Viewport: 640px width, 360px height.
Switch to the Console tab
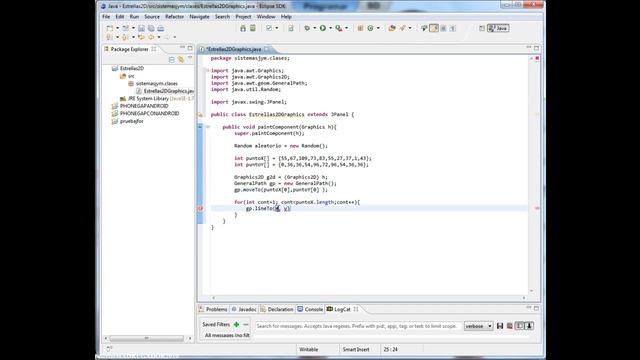(x=310, y=309)
